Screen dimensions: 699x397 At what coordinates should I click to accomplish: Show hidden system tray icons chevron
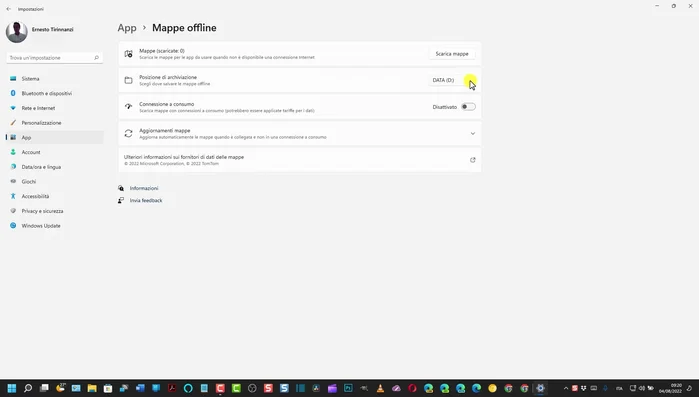pyautogui.click(x=566, y=388)
